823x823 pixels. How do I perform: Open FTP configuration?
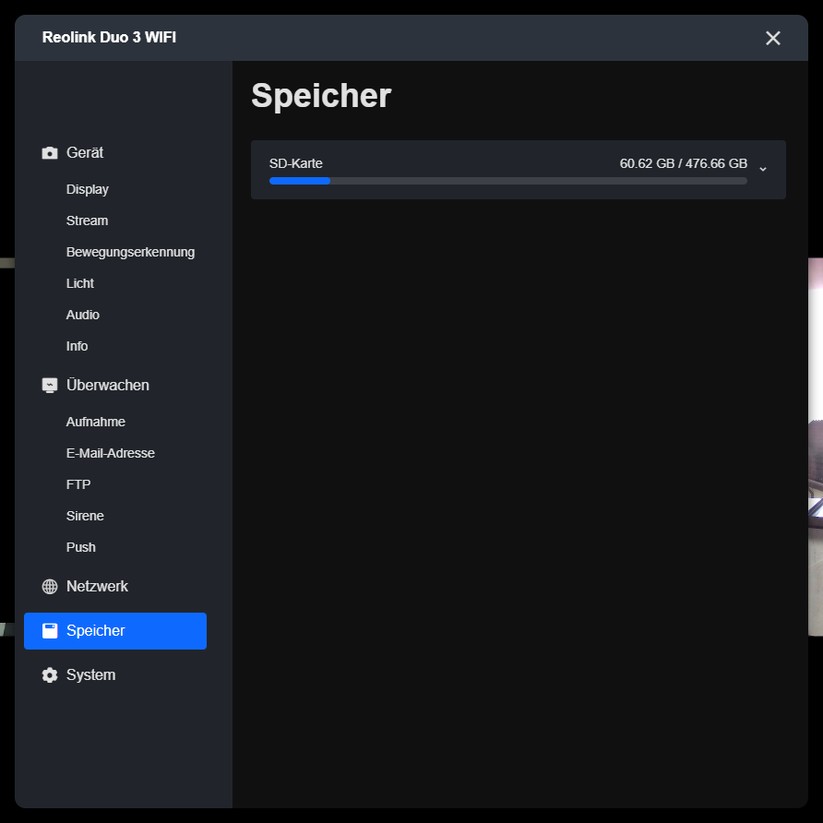pos(78,484)
